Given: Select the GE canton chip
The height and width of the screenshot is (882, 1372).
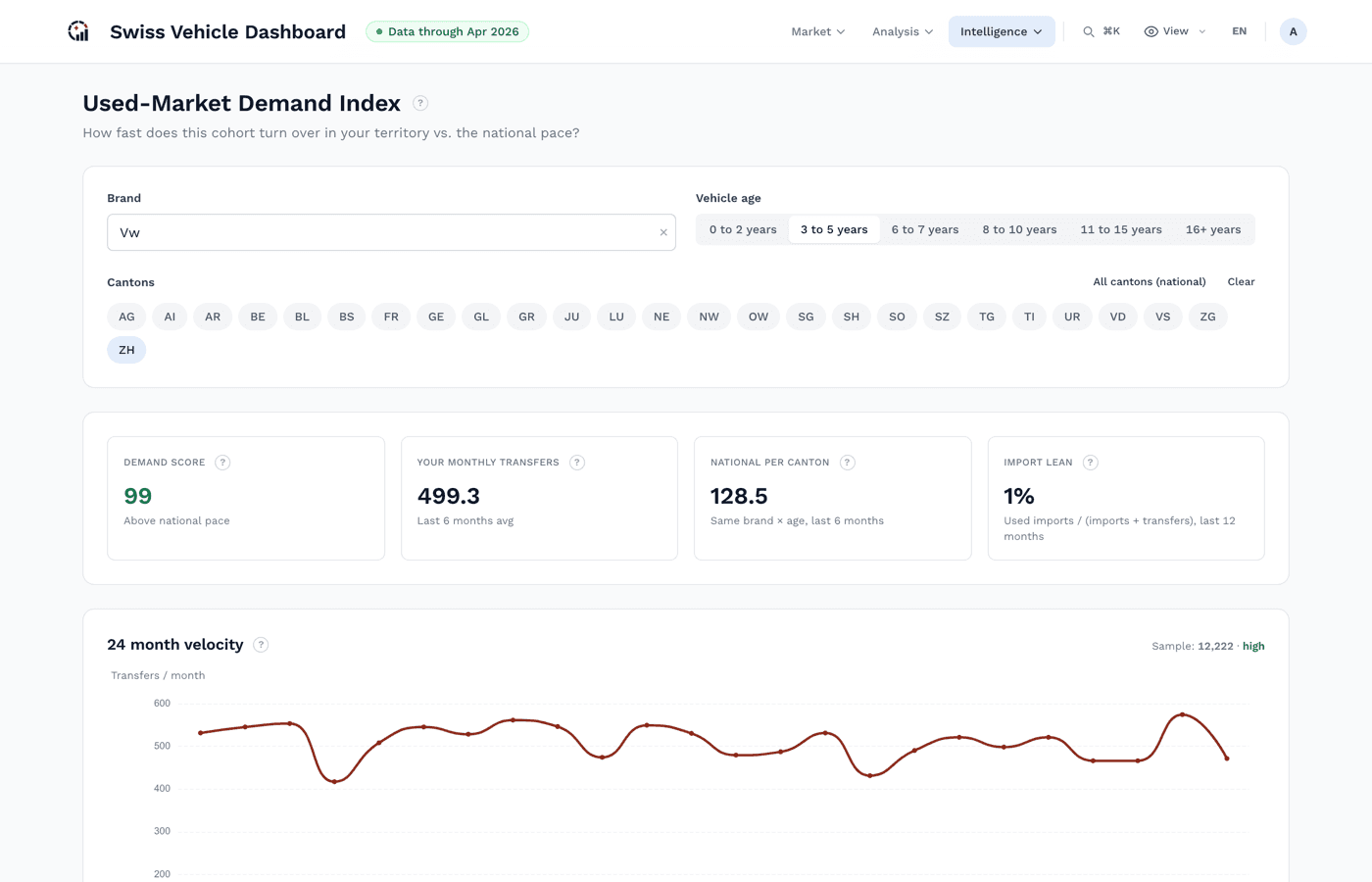Looking at the screenshot, I should click(436, 317).
